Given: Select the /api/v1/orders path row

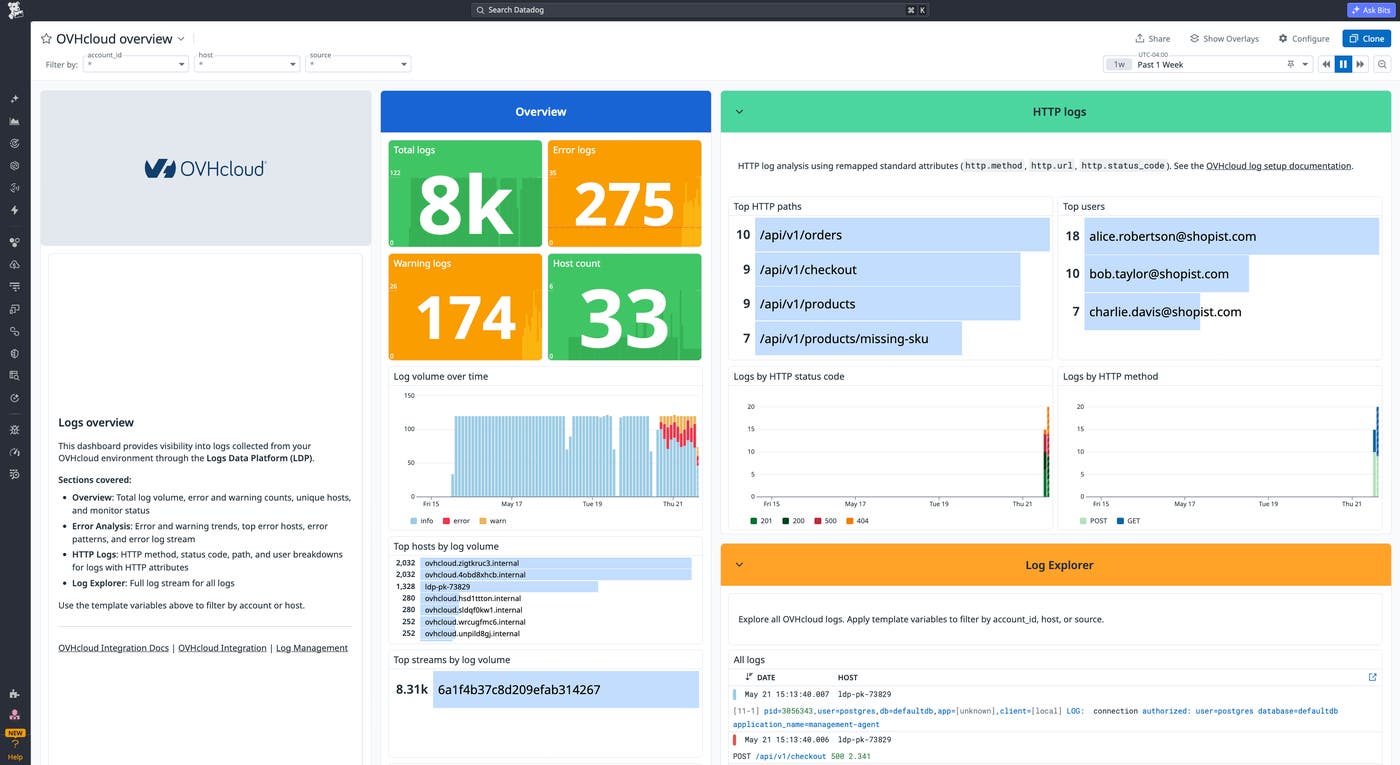Looking at the screenshot, I should 890,235.
